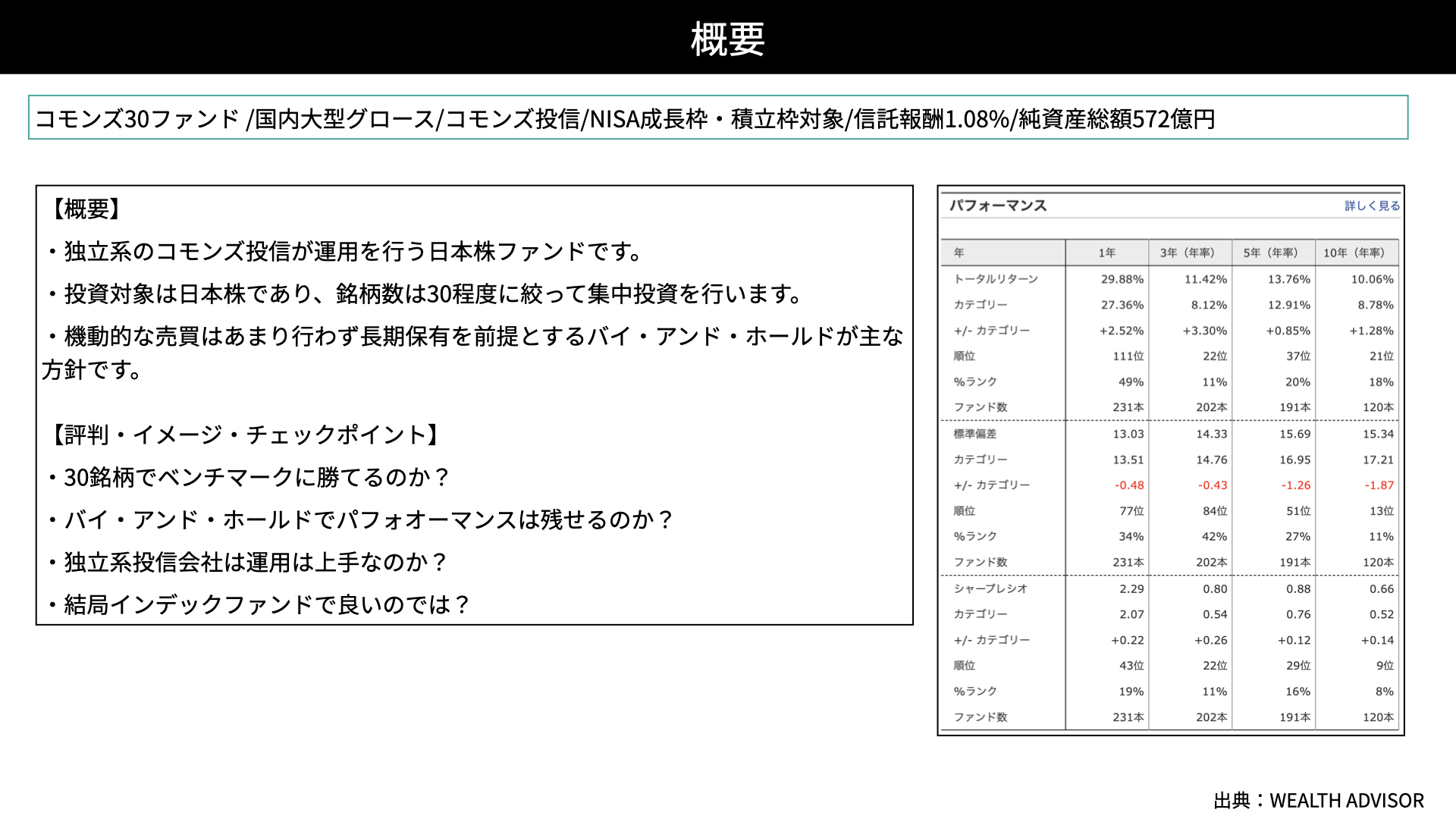Click the 5年（年率） column header
Viewport: 1456px width, 819px height.
point(1271,253)
